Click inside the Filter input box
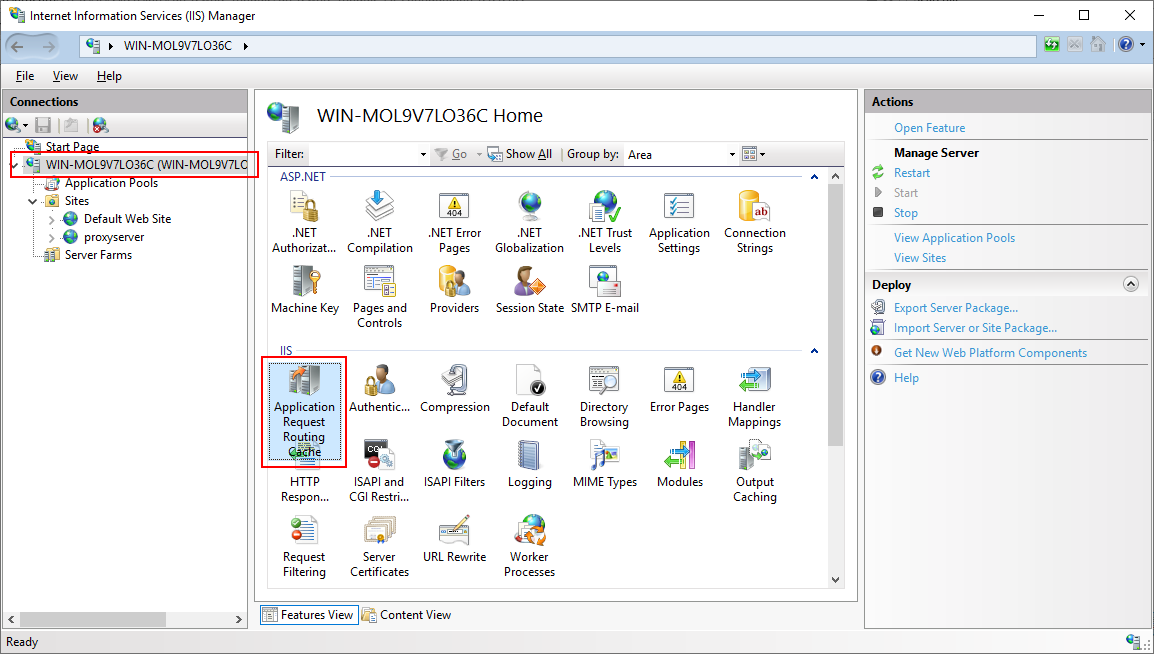Viewport: 1154px width, 654px height. pos(365,155)
